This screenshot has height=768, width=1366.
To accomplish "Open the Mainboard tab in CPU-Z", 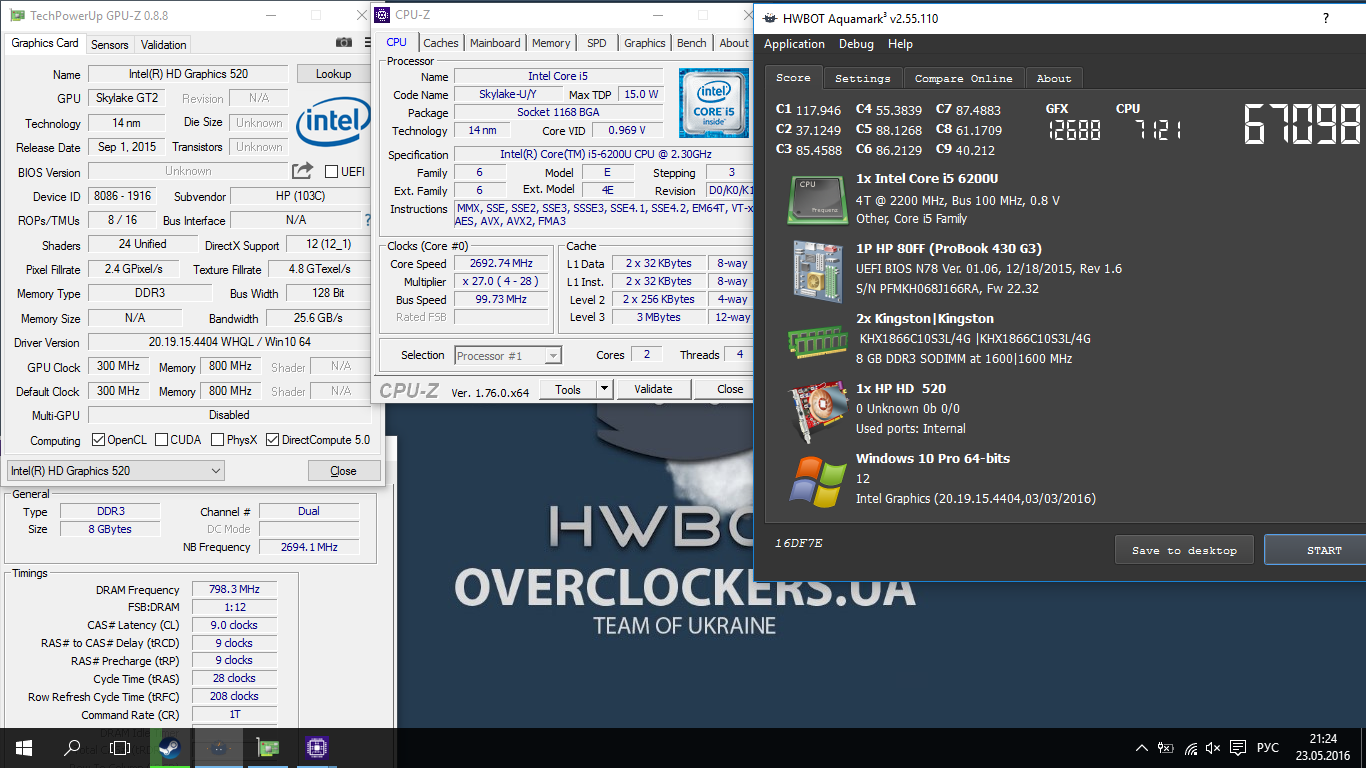I will 495,43.
